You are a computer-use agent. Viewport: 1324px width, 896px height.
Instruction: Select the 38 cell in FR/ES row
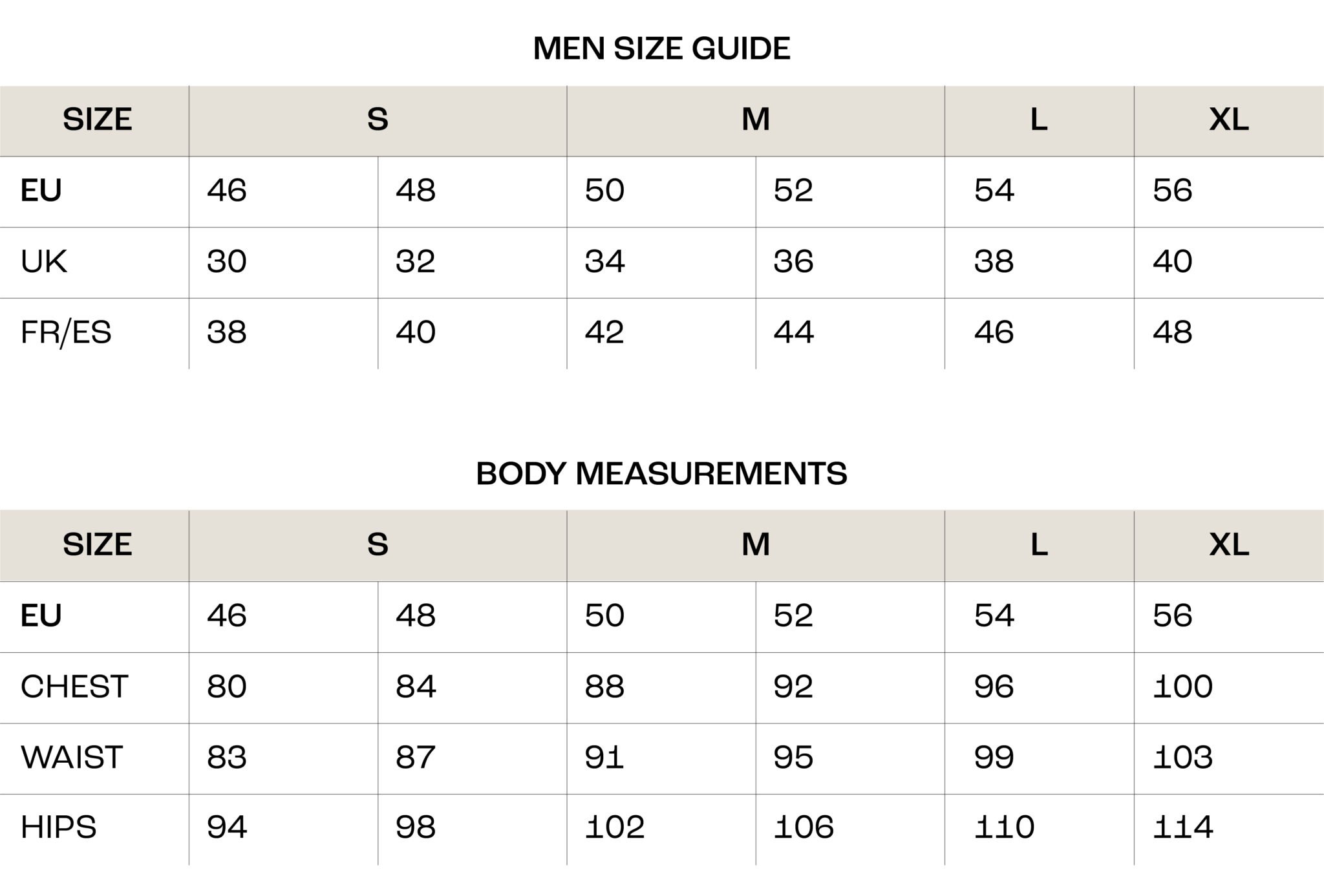pyautogui.click(x=226, y=333)
